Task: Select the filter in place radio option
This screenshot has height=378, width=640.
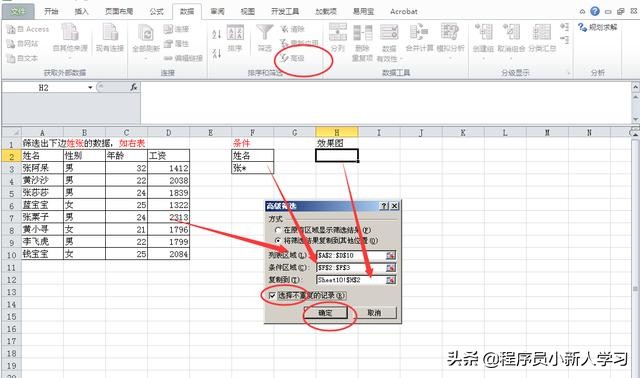Action: [278, 230]
